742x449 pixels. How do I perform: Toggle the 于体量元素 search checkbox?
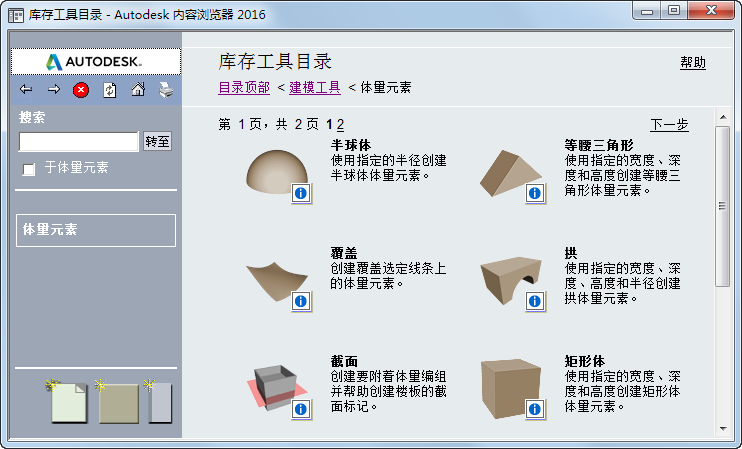28,169
